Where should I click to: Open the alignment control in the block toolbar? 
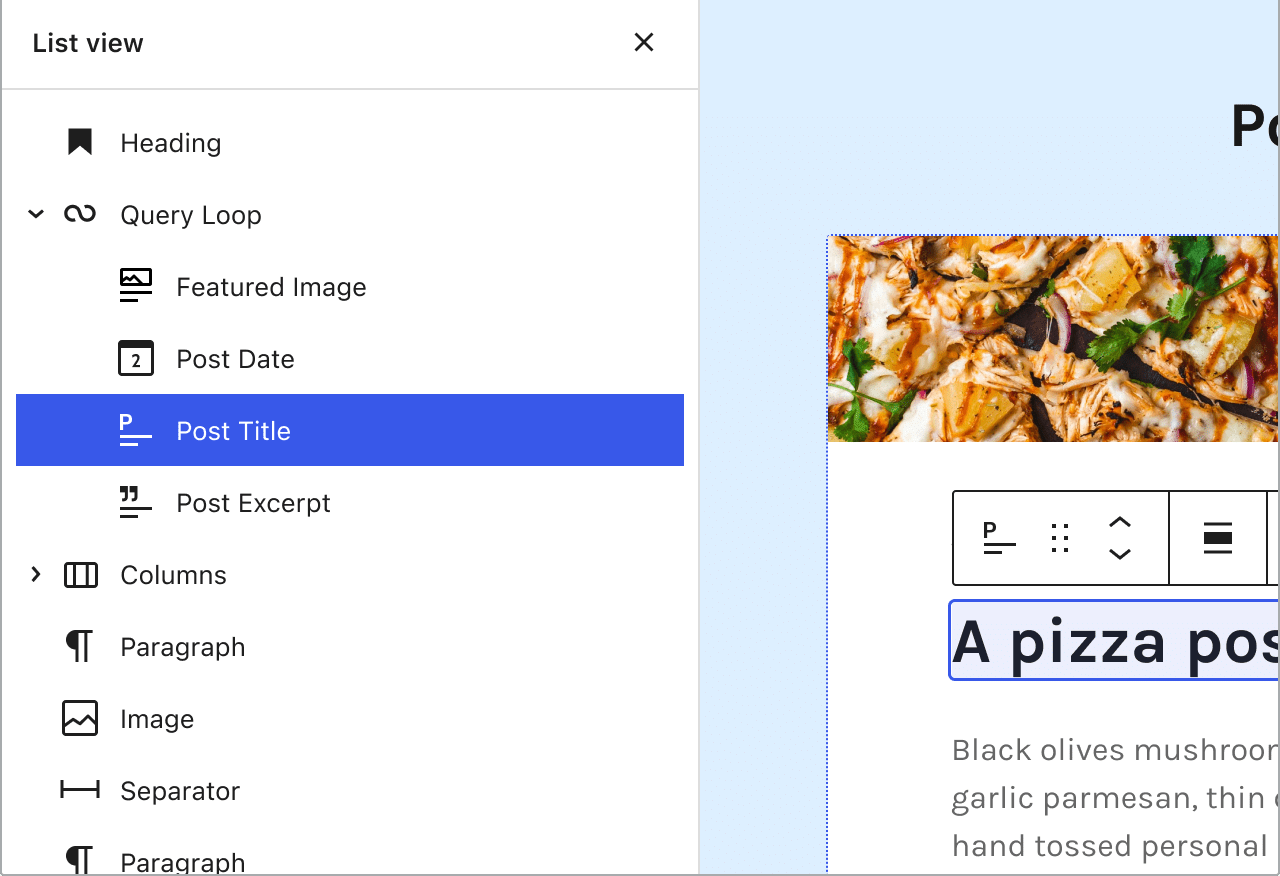click(x=1217, y=537)
